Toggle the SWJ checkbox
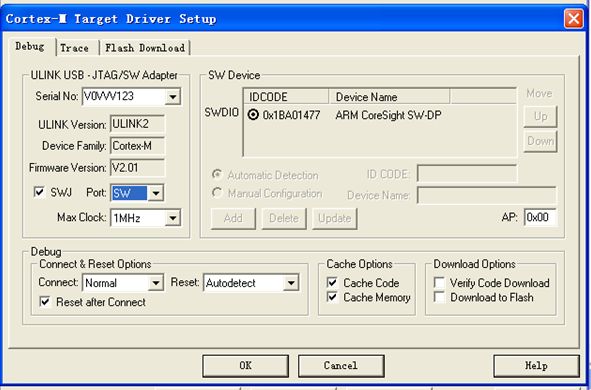 [39, 192]
